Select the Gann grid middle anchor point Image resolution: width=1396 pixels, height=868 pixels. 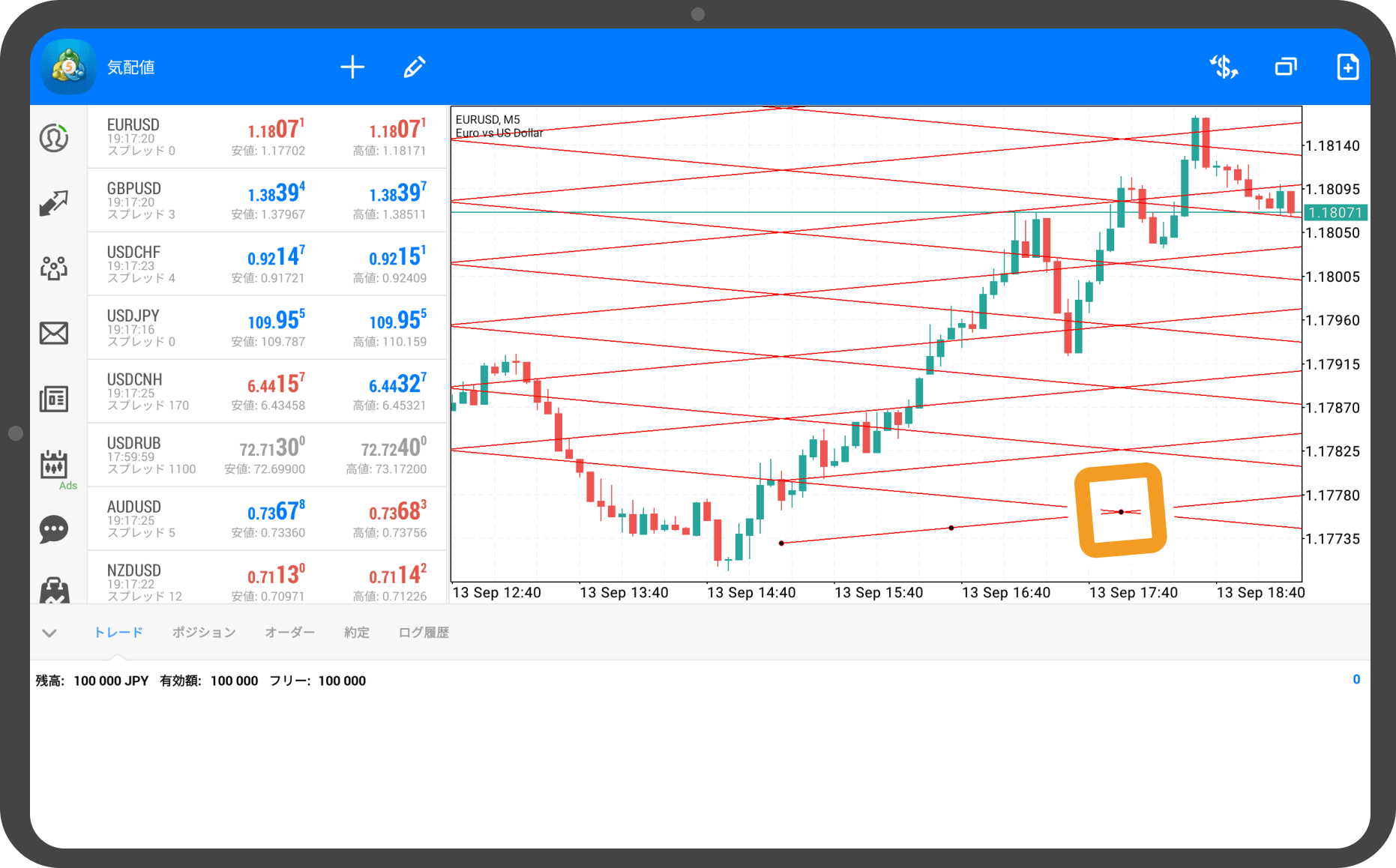click(951, 528)
